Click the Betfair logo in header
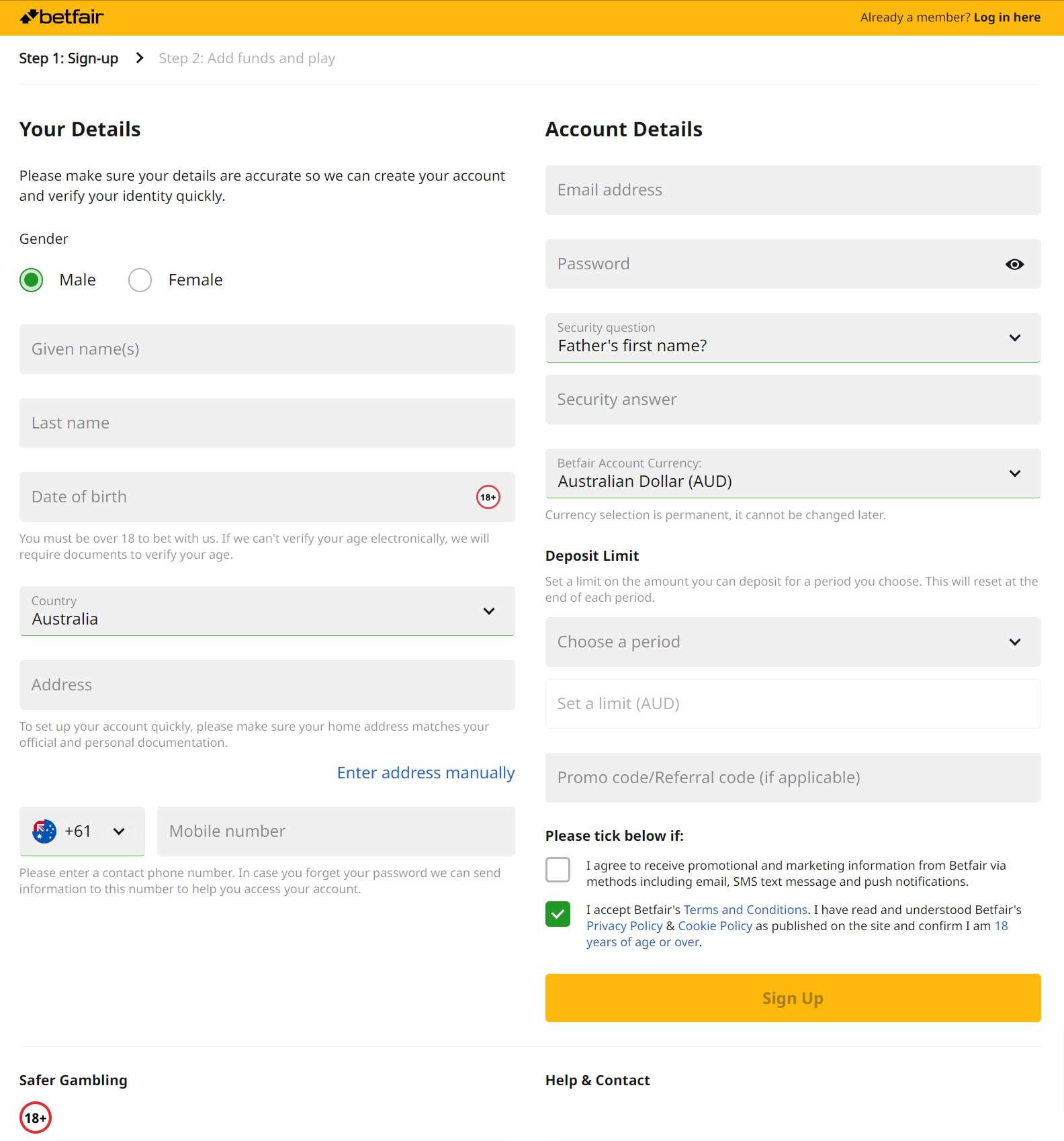 (61, 17)
